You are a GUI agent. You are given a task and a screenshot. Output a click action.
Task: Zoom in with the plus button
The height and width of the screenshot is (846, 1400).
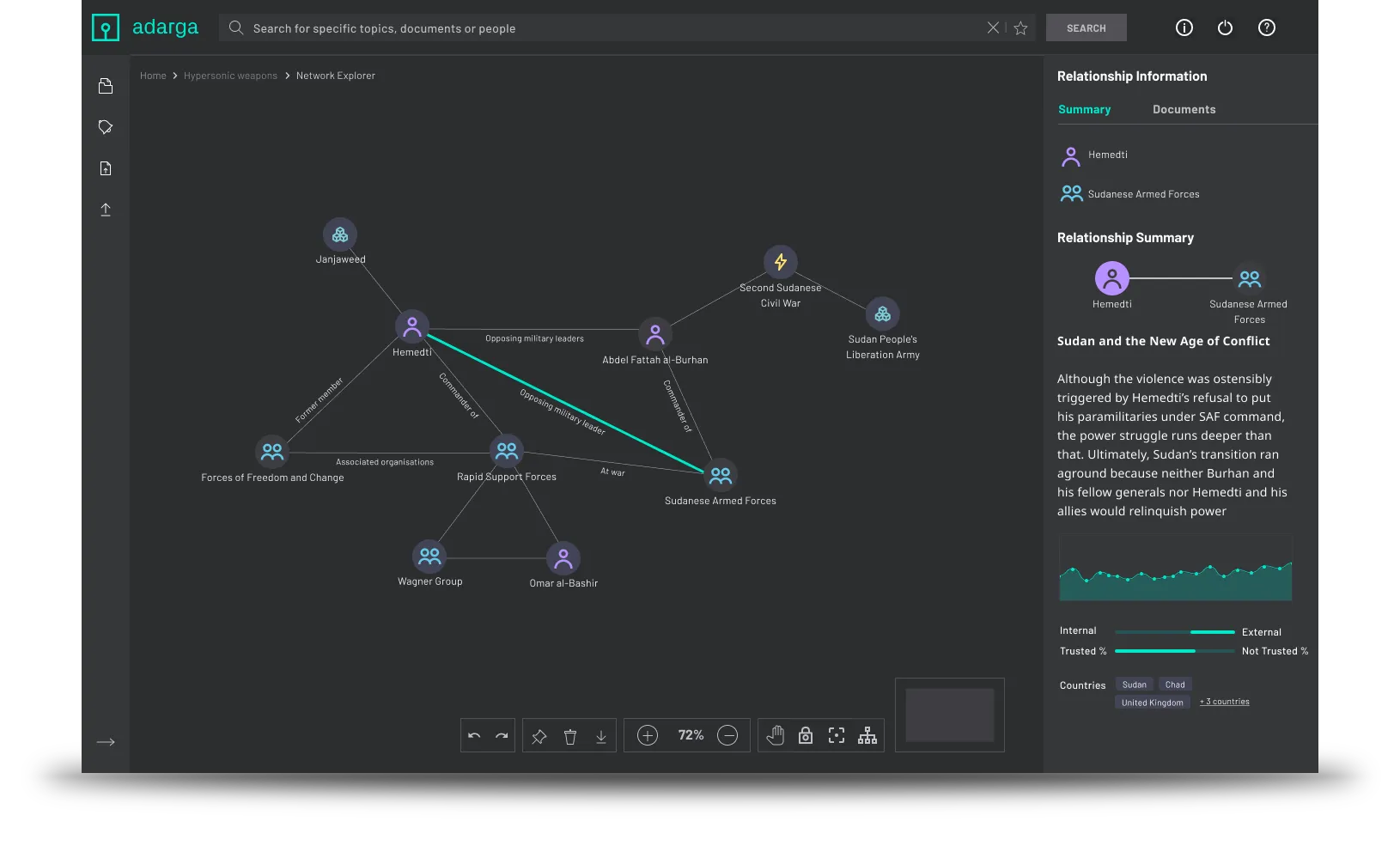click(648, 735)
